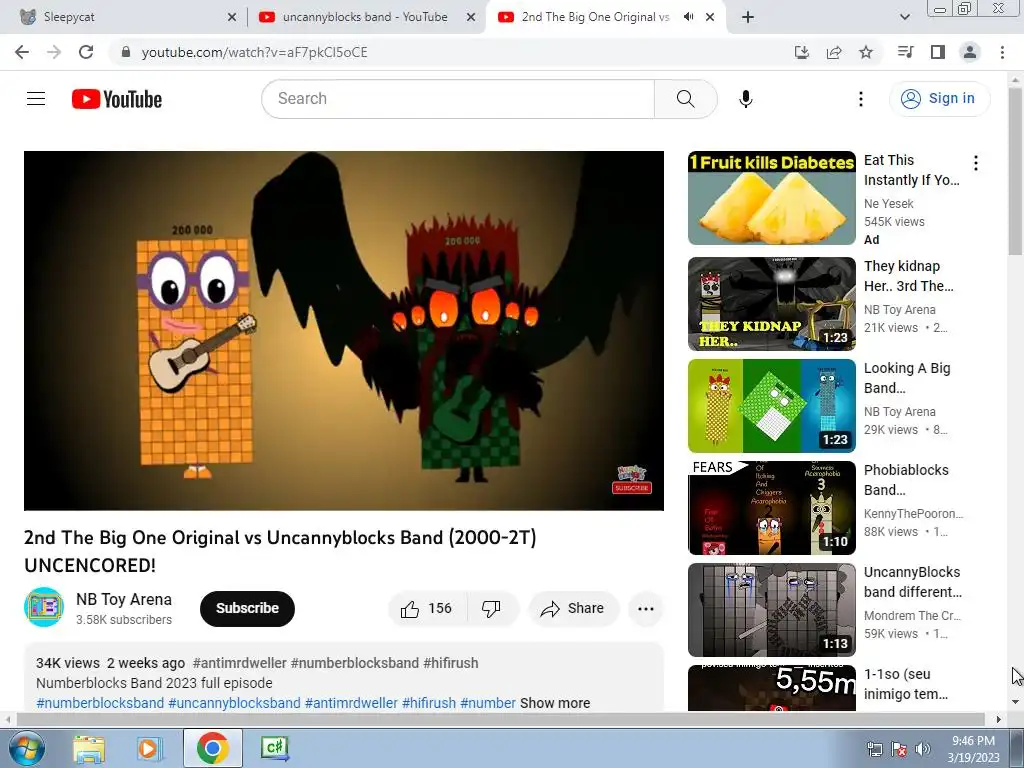Start voice search with the microphone icon
1024x768 pixels.
pos(745,99)
